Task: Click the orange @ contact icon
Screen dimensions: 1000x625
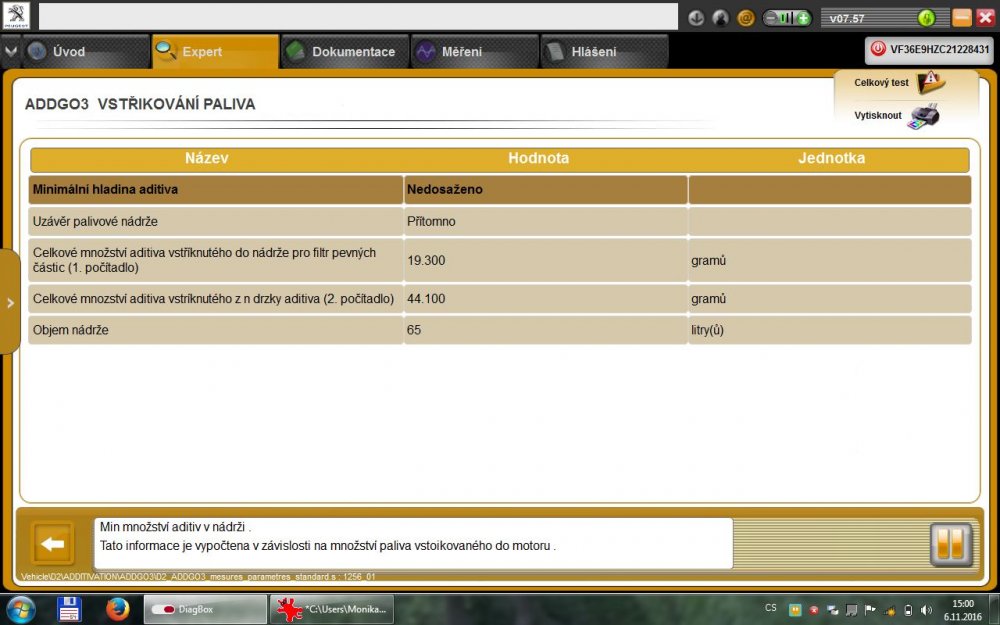Action: pyautogui.click(x=746, y=18)
